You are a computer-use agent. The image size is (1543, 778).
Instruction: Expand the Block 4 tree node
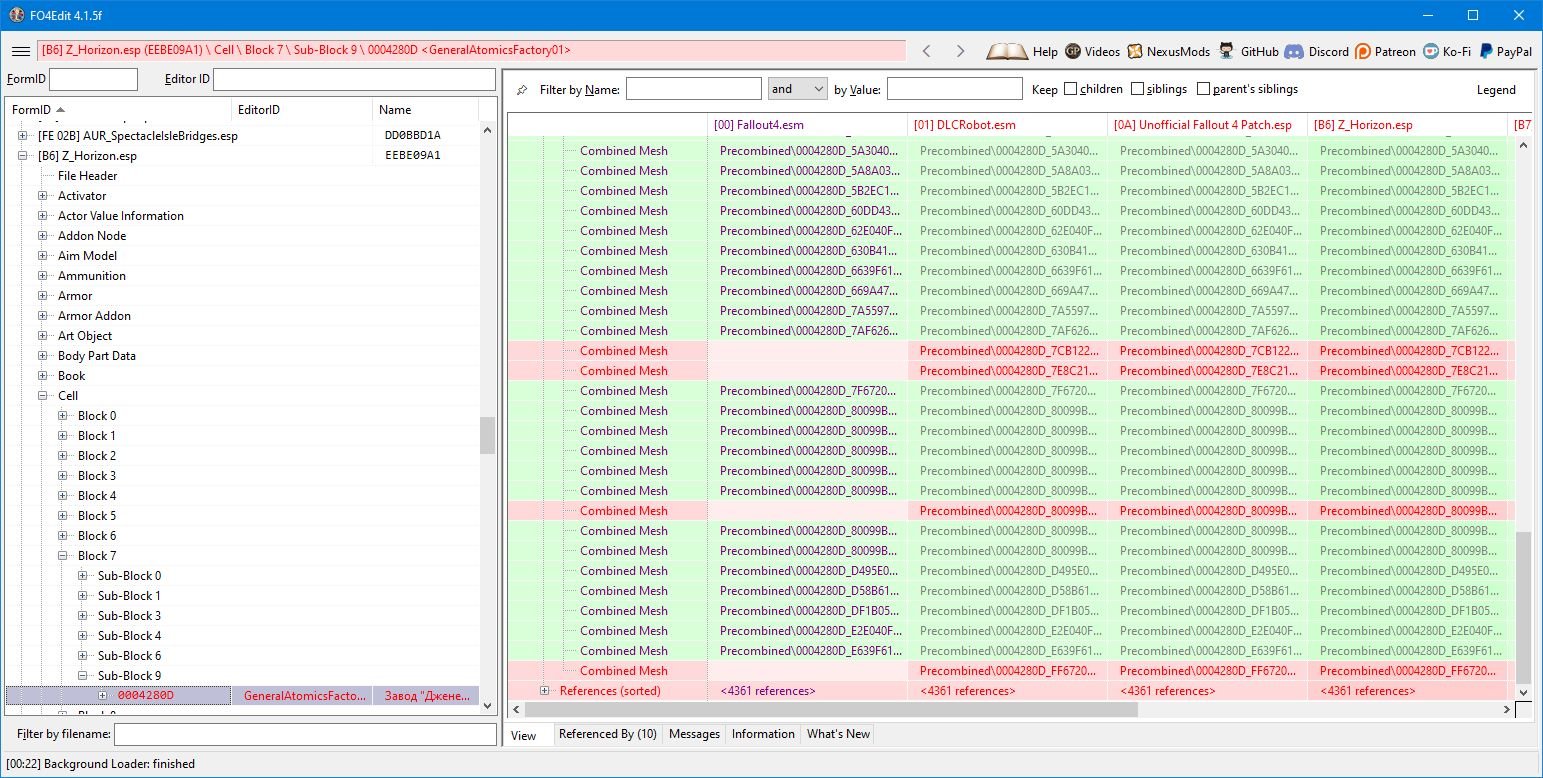pos(63,496)
